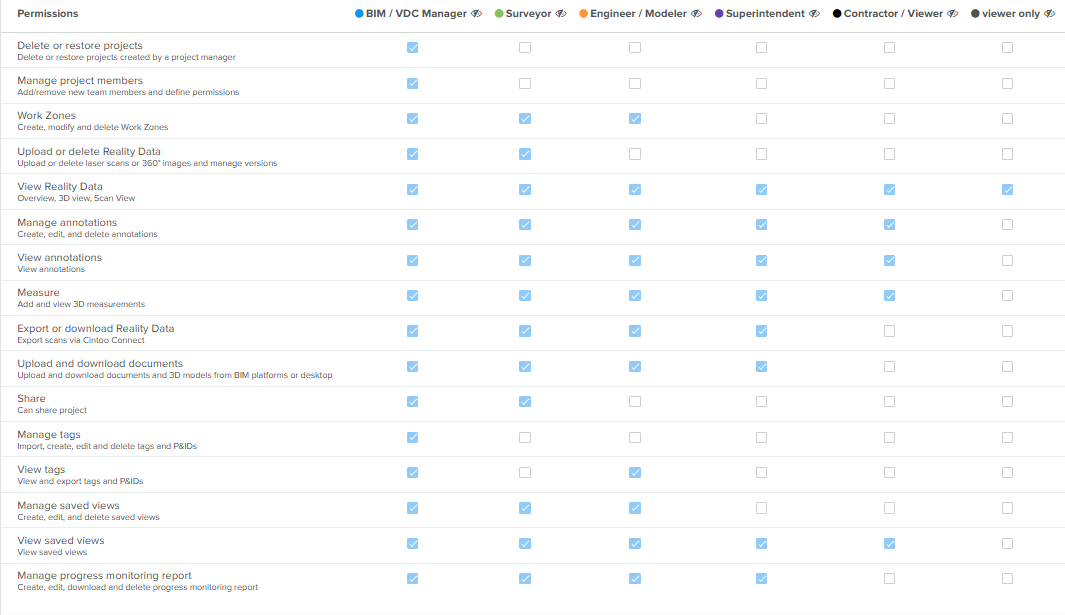Uncheck Upload or delete Reality Data for Surveyor
Viewport: 1065px width, 615px height.
pos(525,154)
